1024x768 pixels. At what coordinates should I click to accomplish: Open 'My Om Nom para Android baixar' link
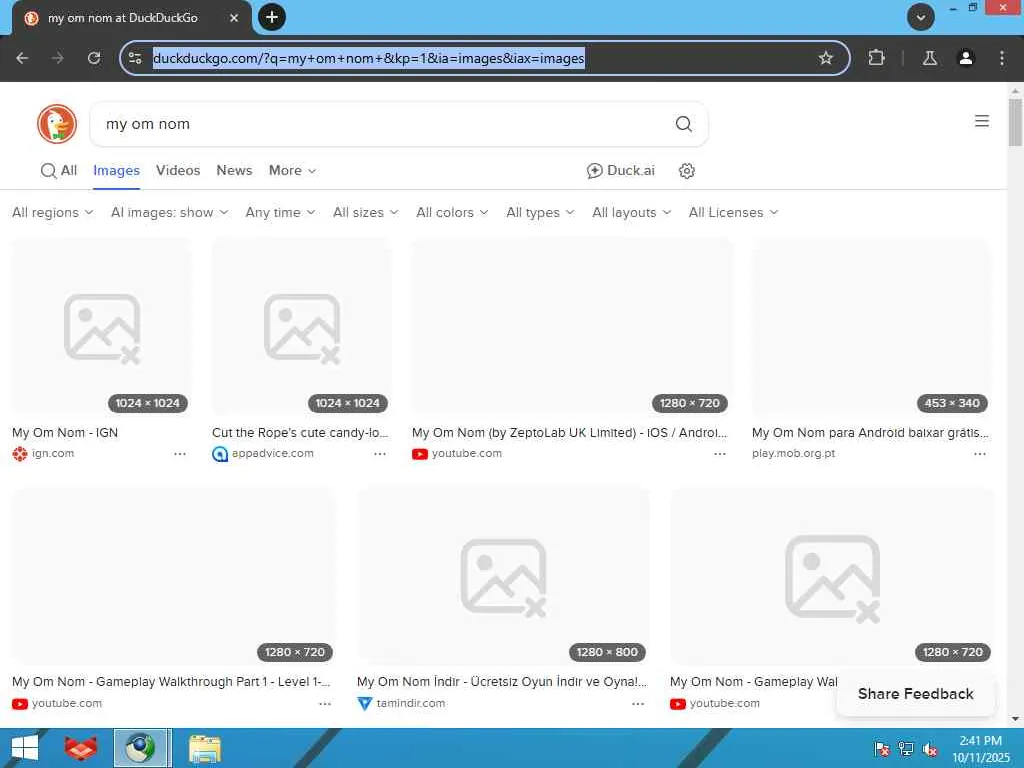[870, 432]
